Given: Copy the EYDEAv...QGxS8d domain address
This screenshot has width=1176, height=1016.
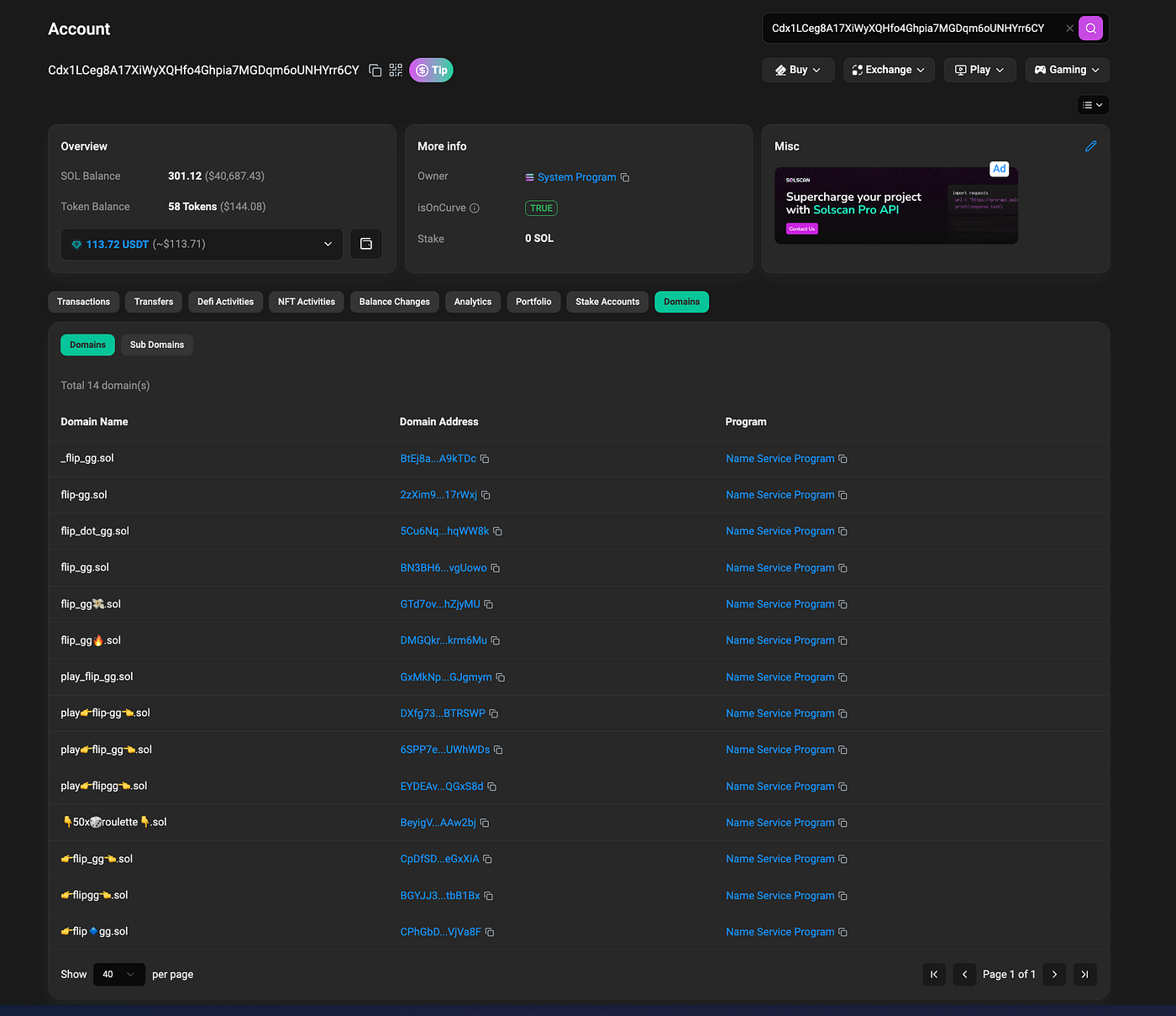Looking at the screenshot, I should click(492, 787).
